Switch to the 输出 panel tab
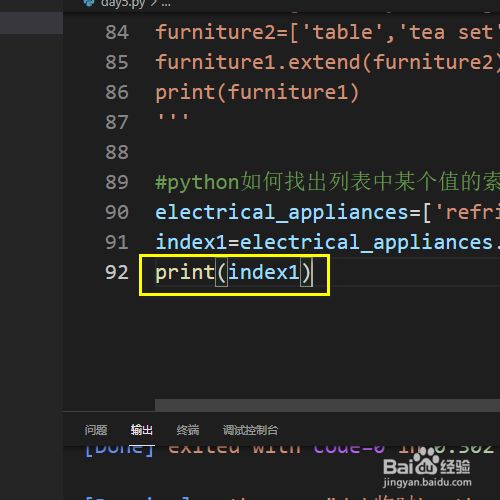This screenshot has height=500, width=500. [x=142, y=430]
